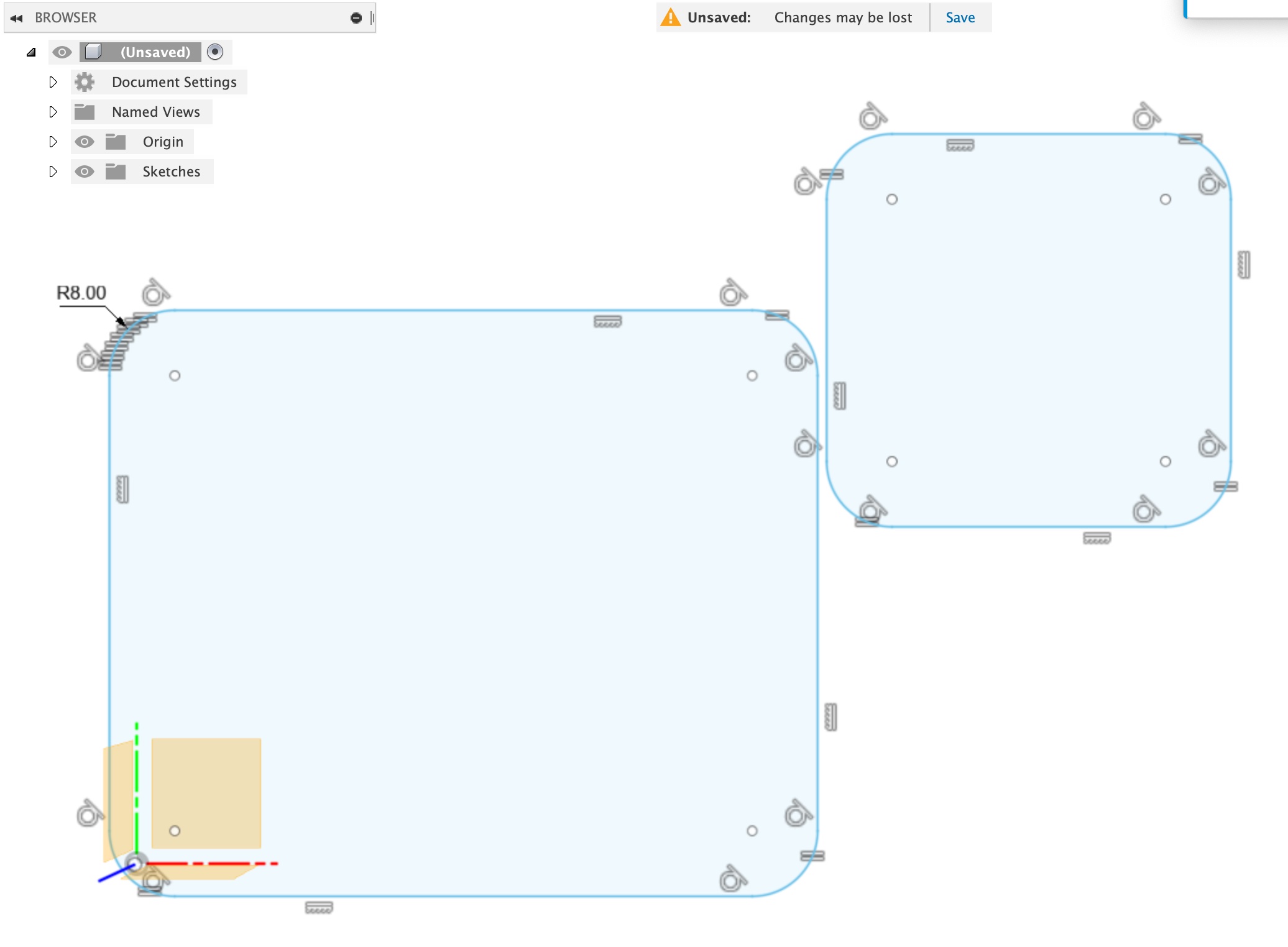Click the Origin folder icon

pos(116,142)
